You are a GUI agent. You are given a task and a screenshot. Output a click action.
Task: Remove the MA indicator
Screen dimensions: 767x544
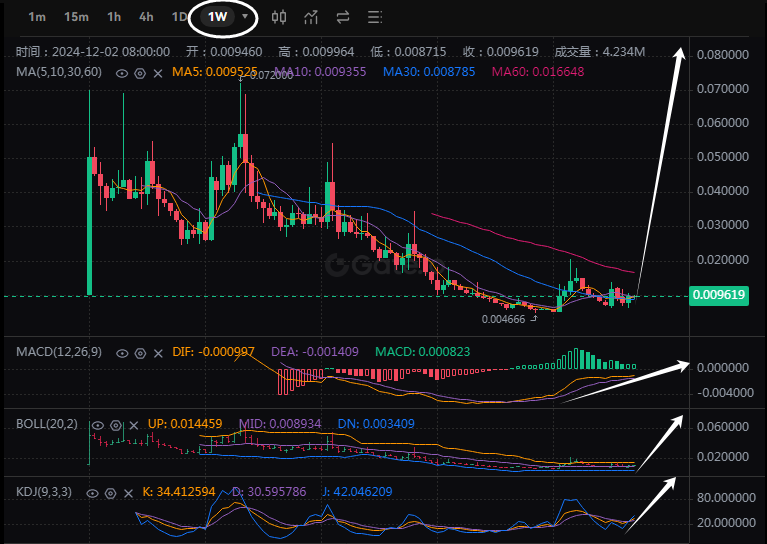coord(158,73)
